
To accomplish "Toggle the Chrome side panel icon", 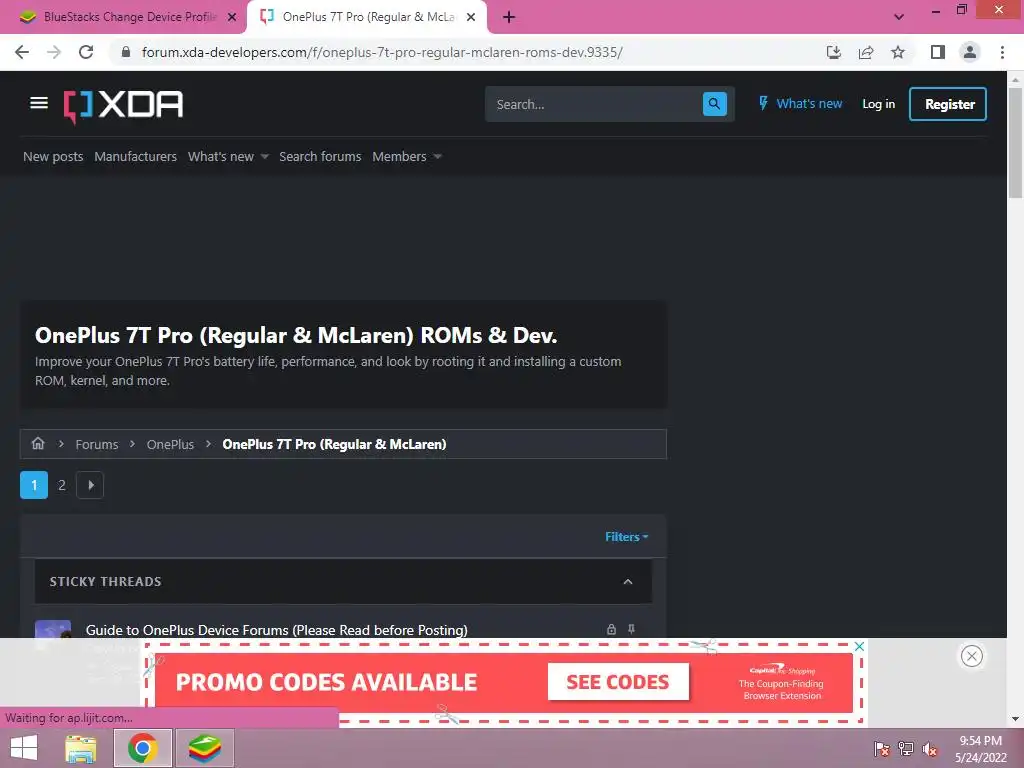I will 938,52.
